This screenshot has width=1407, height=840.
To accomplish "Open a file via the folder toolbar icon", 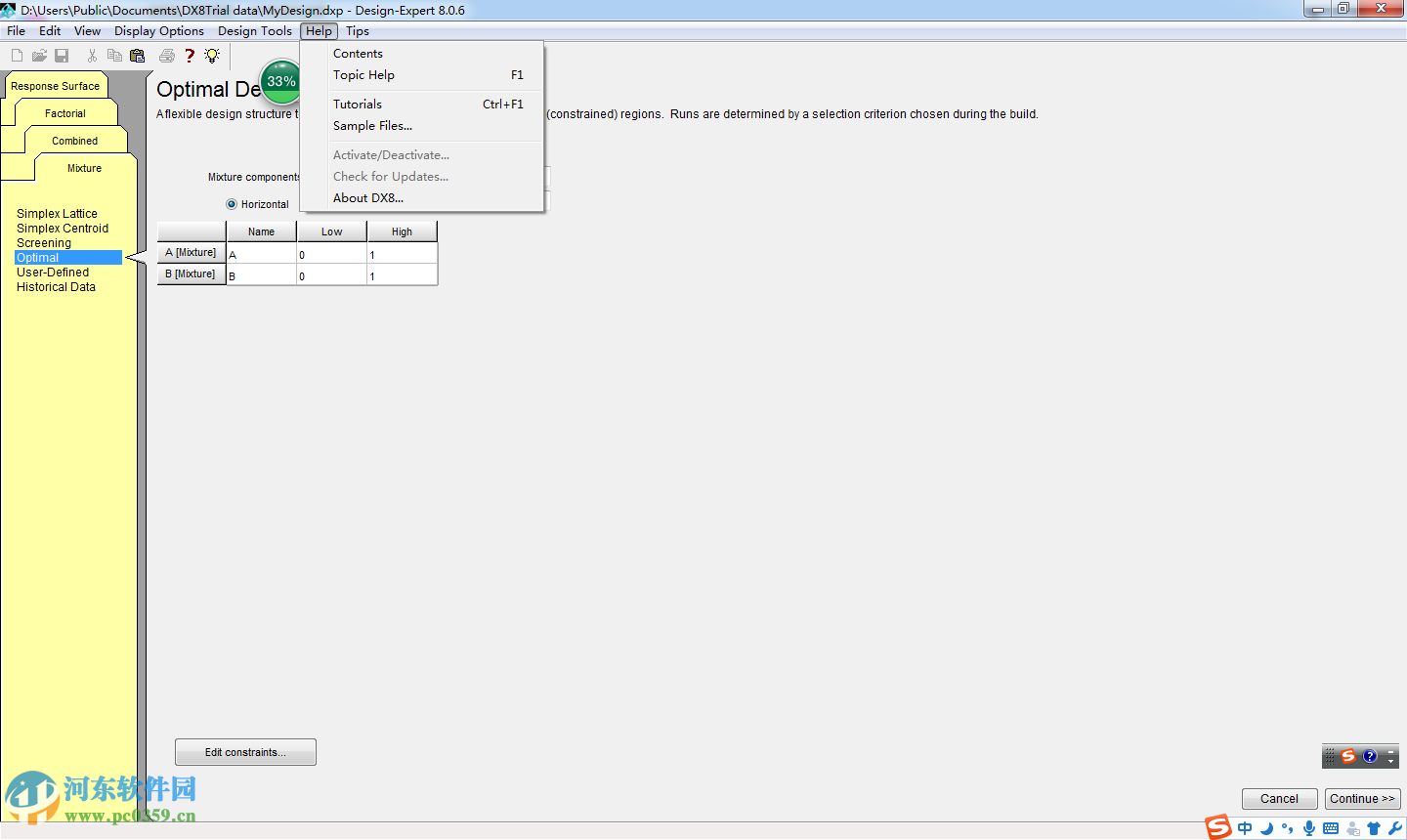I will pos(39,56).
